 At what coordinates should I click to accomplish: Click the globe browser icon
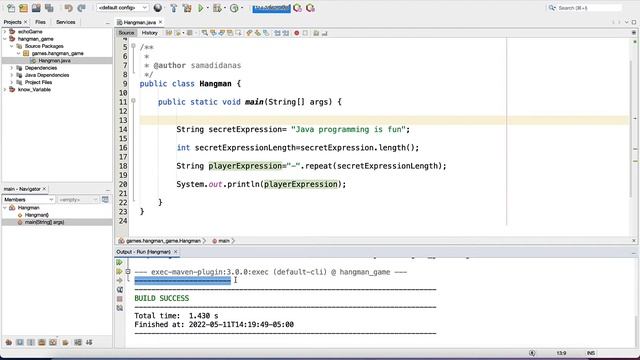[x=158, y=8]
